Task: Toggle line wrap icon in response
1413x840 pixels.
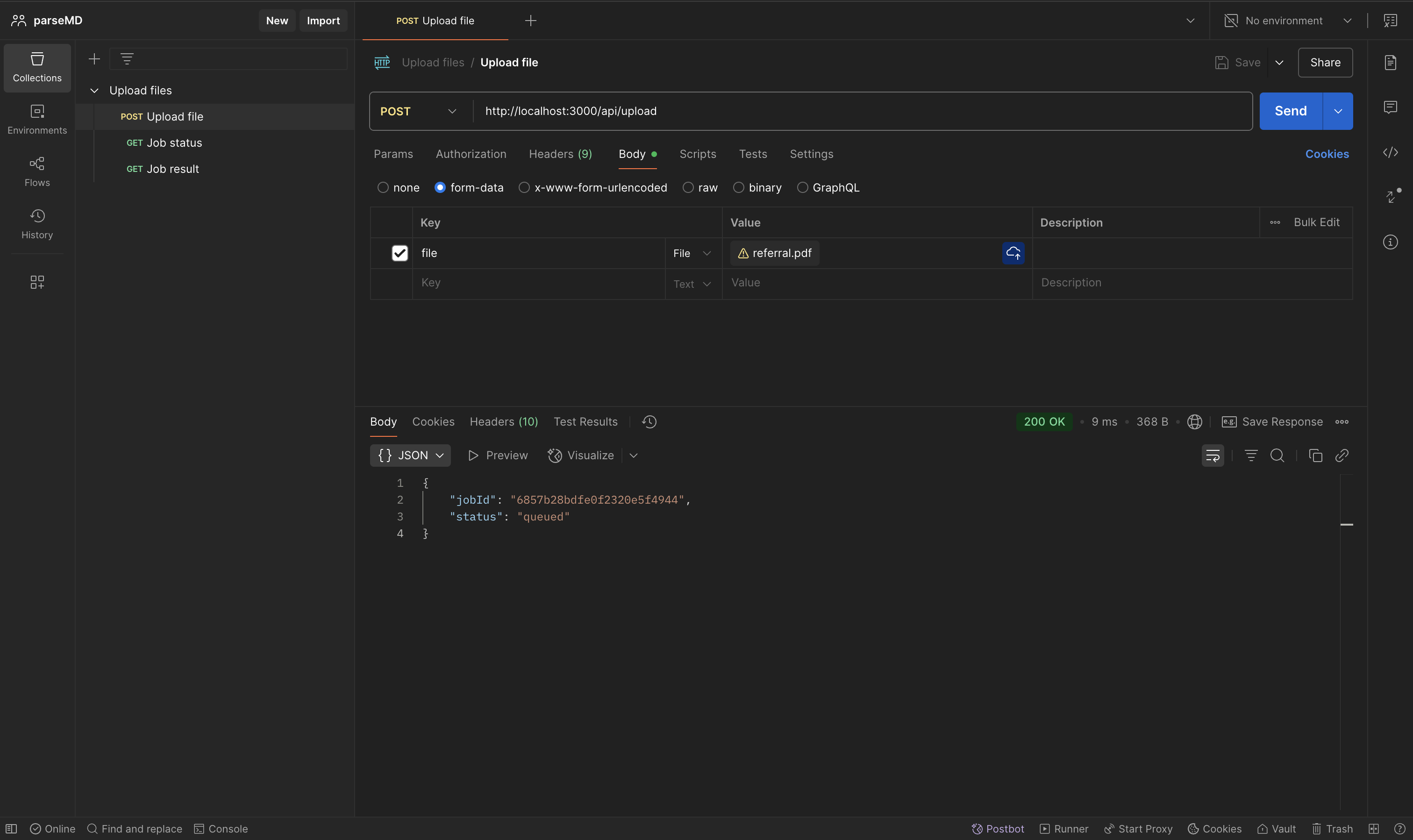Action: (x=1213, y=456)
